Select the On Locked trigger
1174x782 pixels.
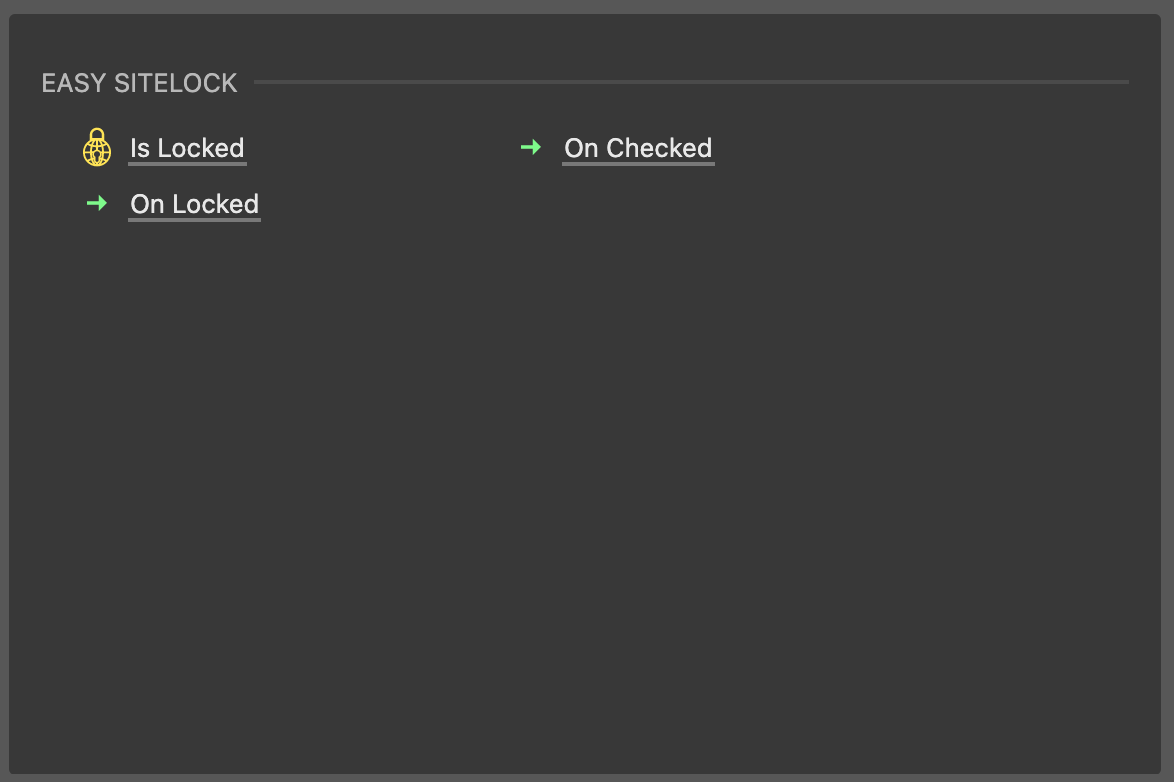pos(194,204)
